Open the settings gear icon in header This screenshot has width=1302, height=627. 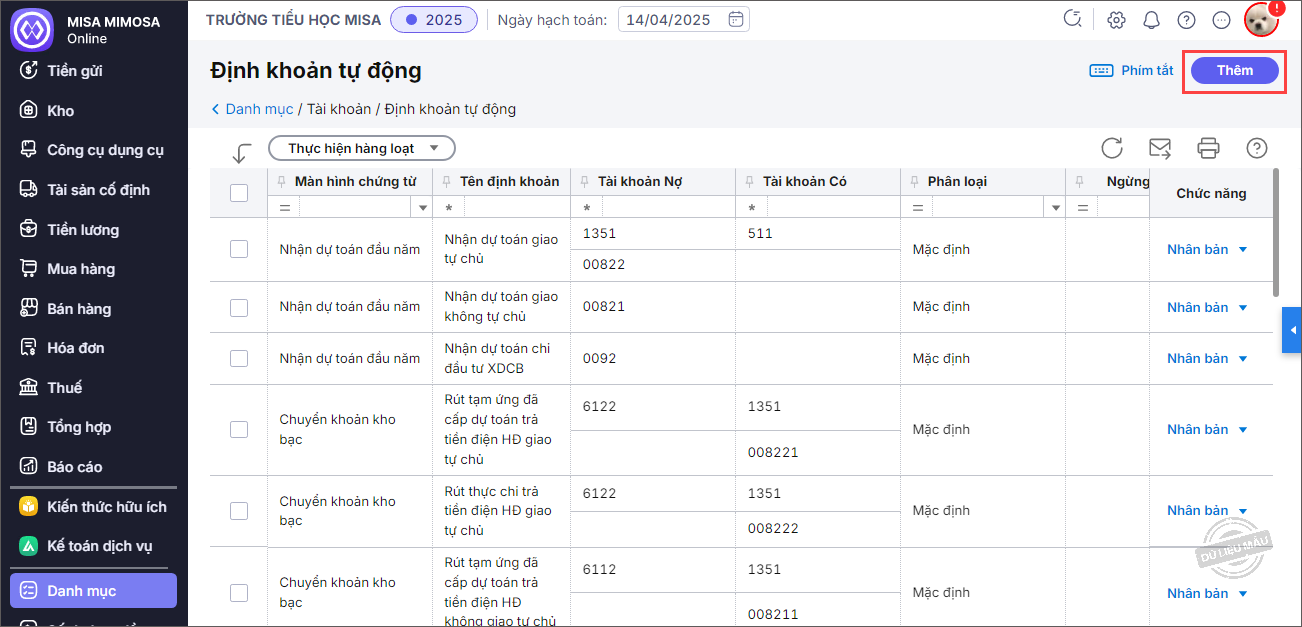(x=1117, y=19)
